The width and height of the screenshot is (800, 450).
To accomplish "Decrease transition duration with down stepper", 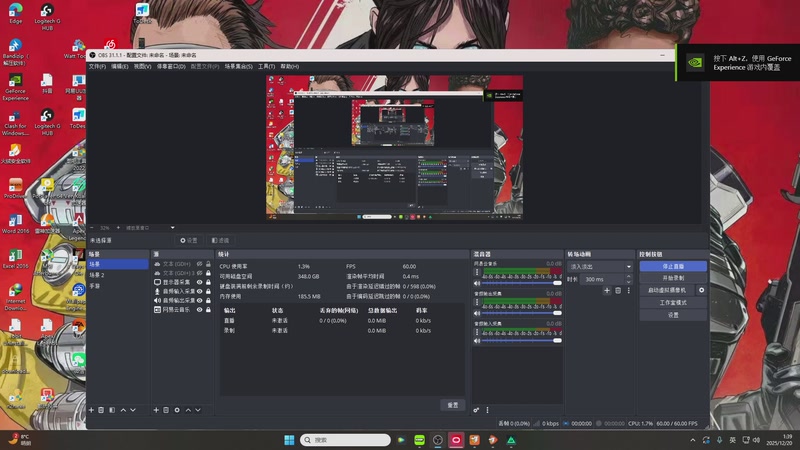I will pyautogui.click(x=629, y=282).
